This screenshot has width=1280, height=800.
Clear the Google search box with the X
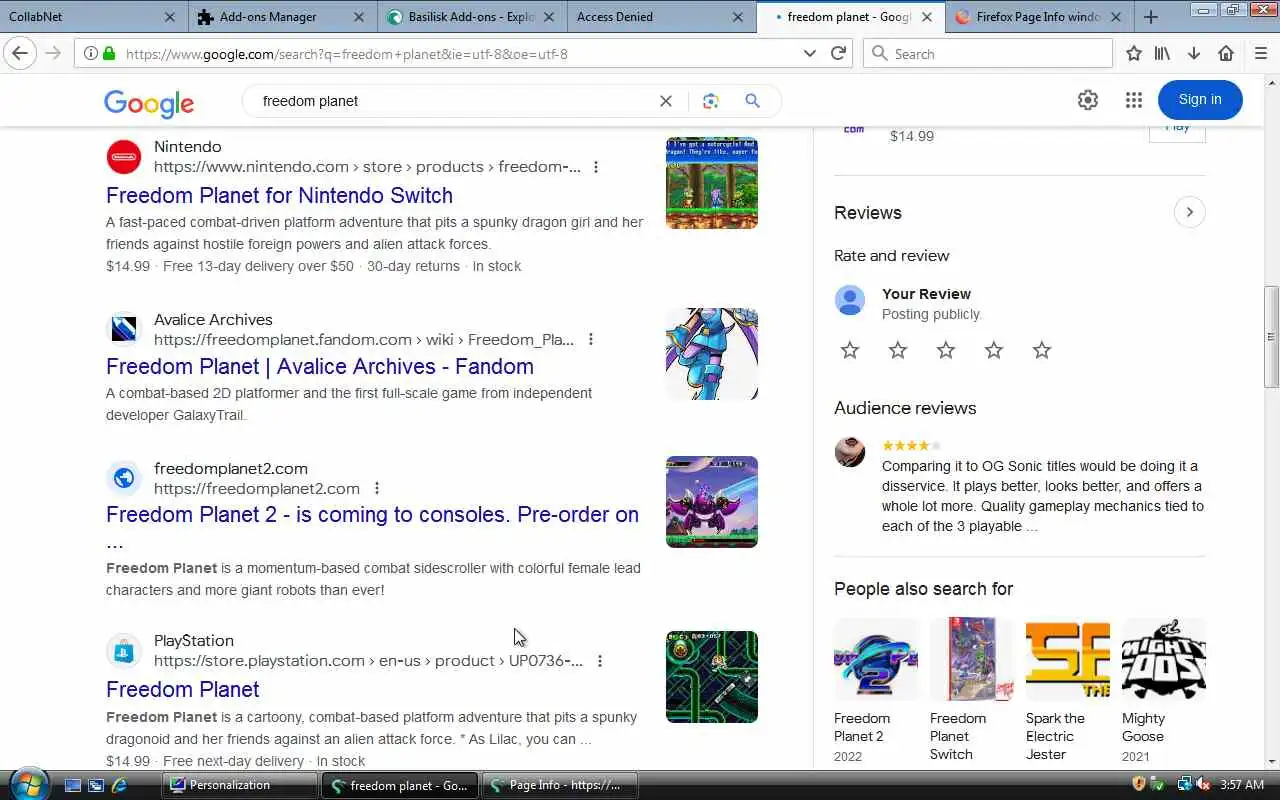coord(666,101)
